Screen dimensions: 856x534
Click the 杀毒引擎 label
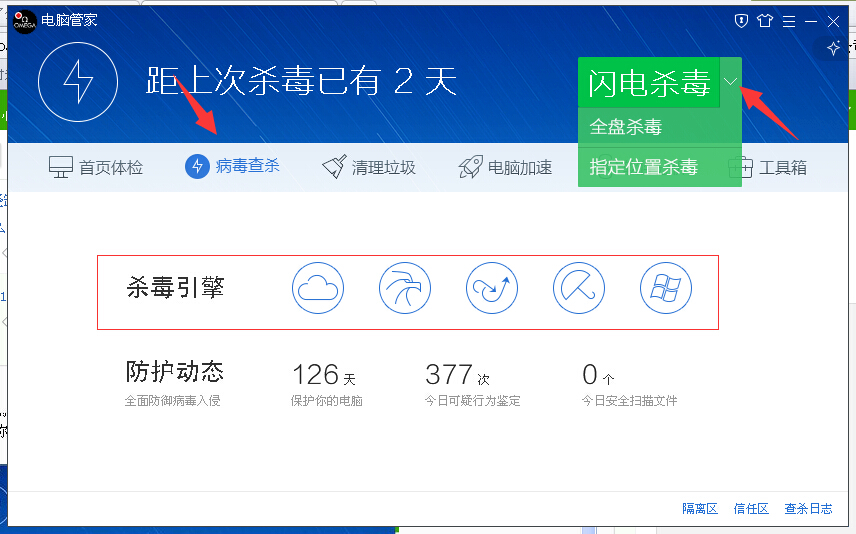click(175, 287)
